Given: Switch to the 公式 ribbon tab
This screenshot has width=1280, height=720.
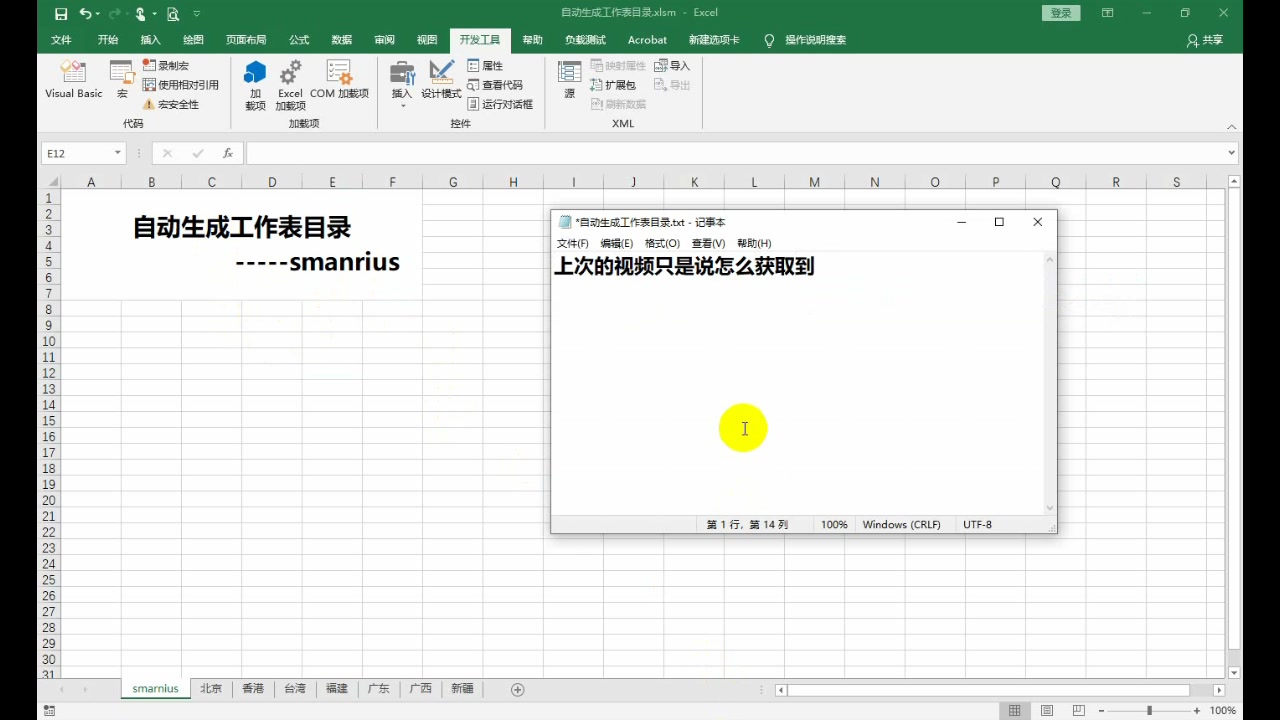Looking at the screenshot, I should coord(299,40).
